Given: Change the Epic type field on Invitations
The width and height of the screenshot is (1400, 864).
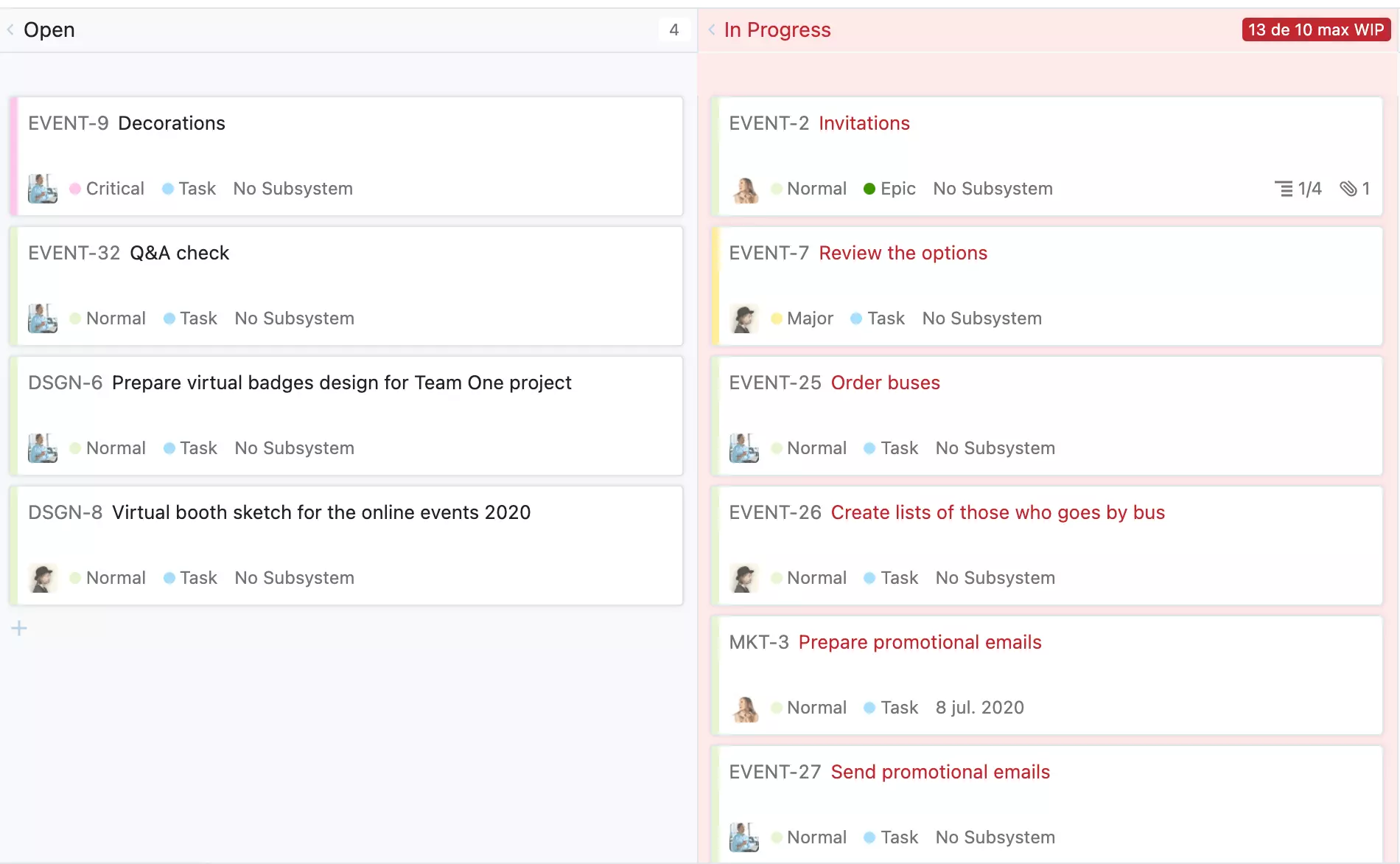Looking at the screenshot, I should (897, 189).
